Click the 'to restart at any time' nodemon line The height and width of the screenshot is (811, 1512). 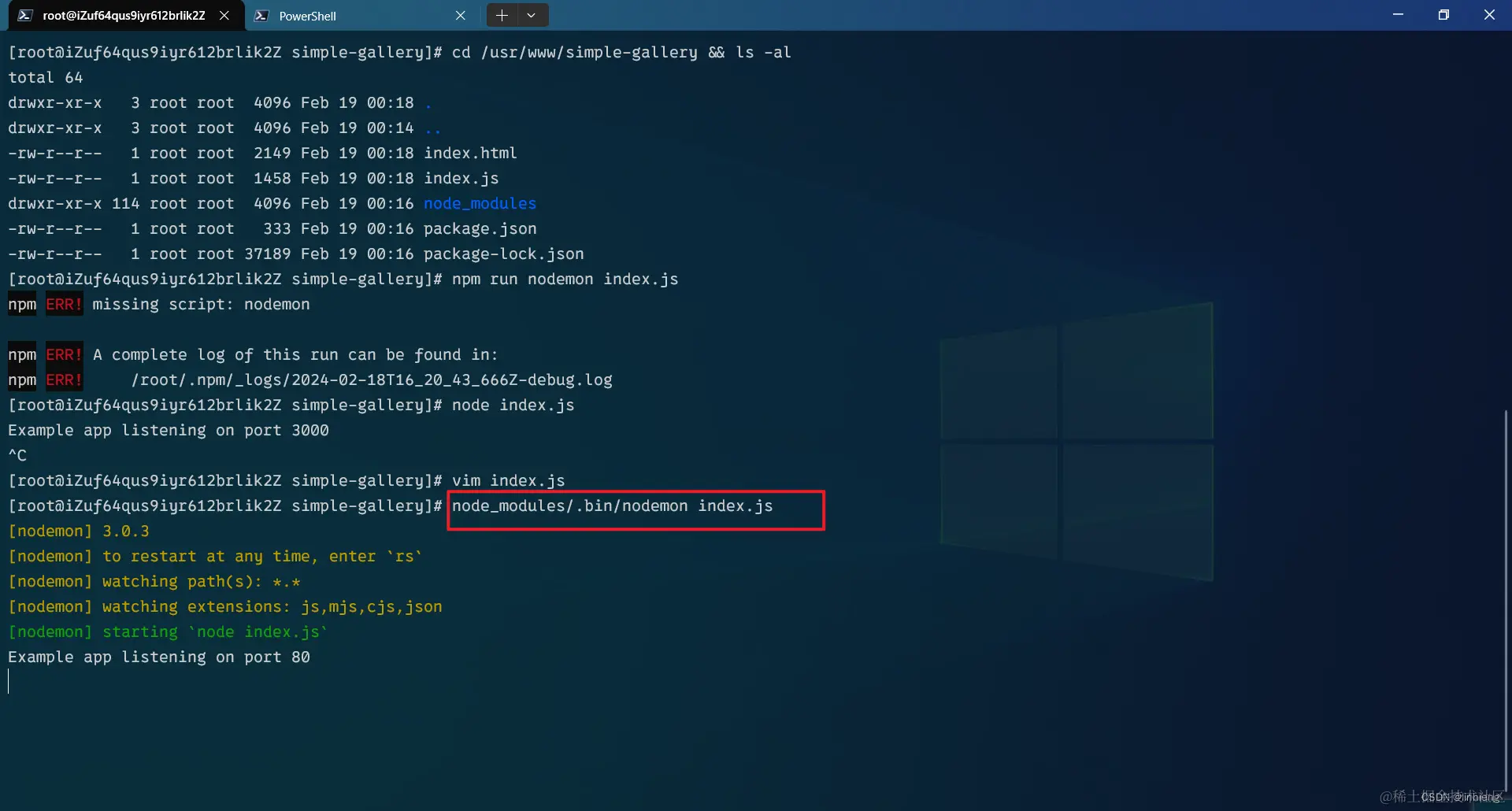[215, 556]
